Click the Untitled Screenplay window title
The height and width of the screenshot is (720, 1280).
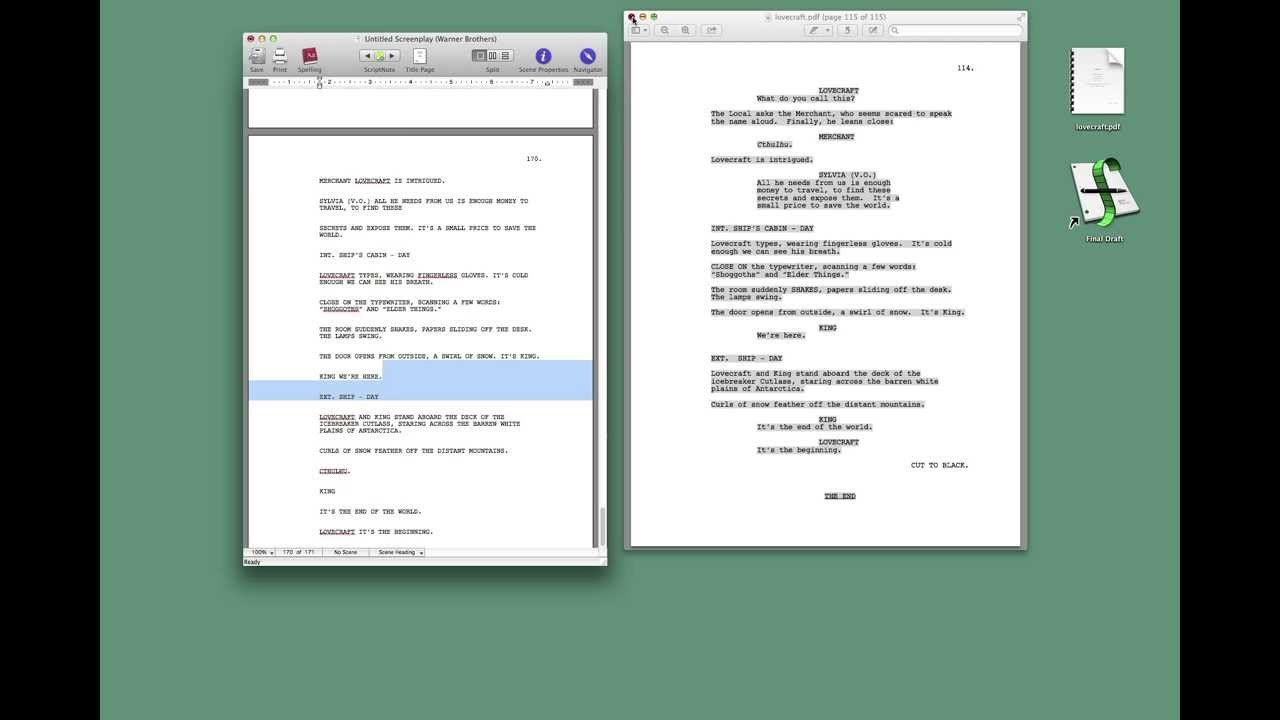click(431, 39)
